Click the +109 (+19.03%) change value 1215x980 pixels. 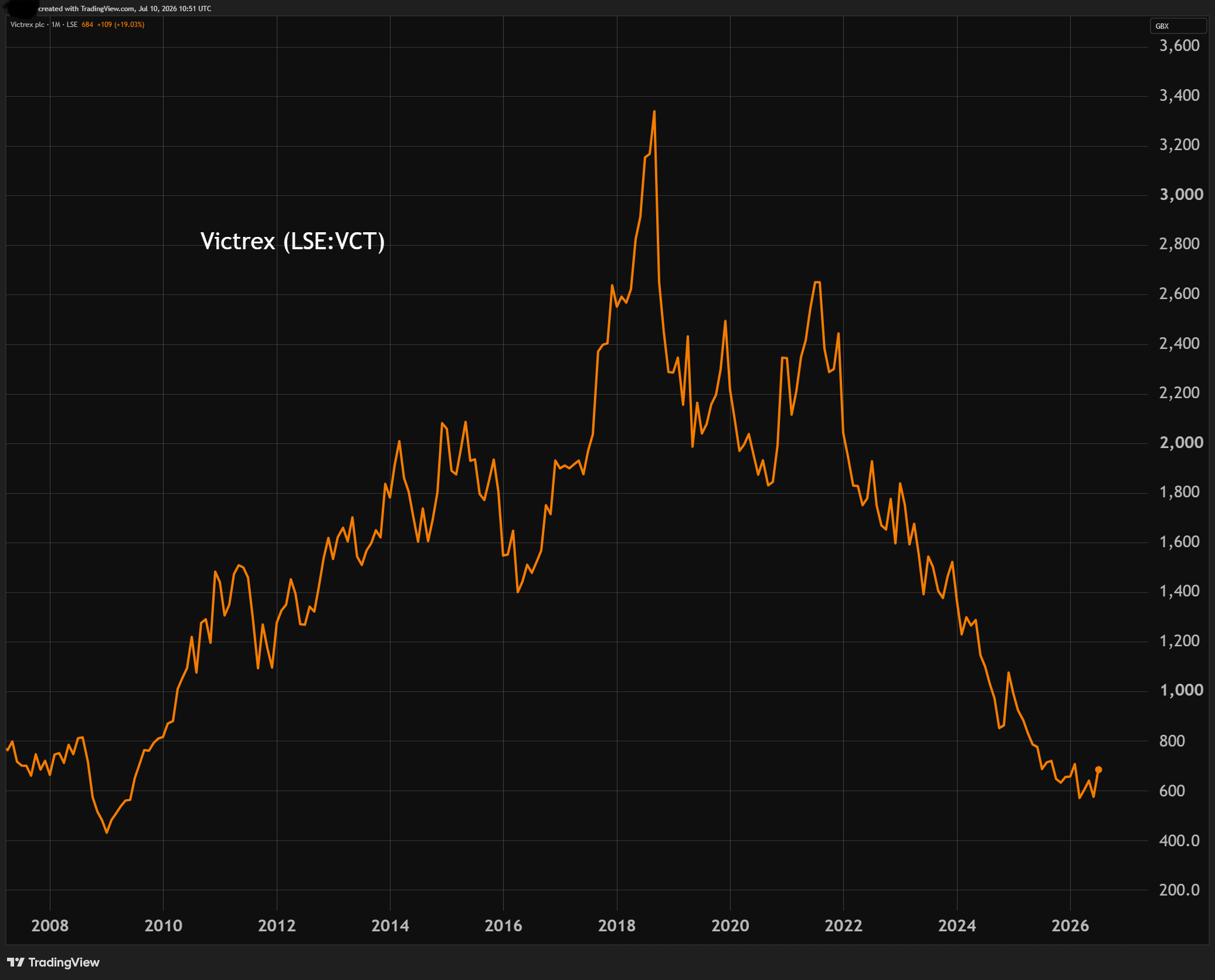pyautogui.click(x=121, y=25)
